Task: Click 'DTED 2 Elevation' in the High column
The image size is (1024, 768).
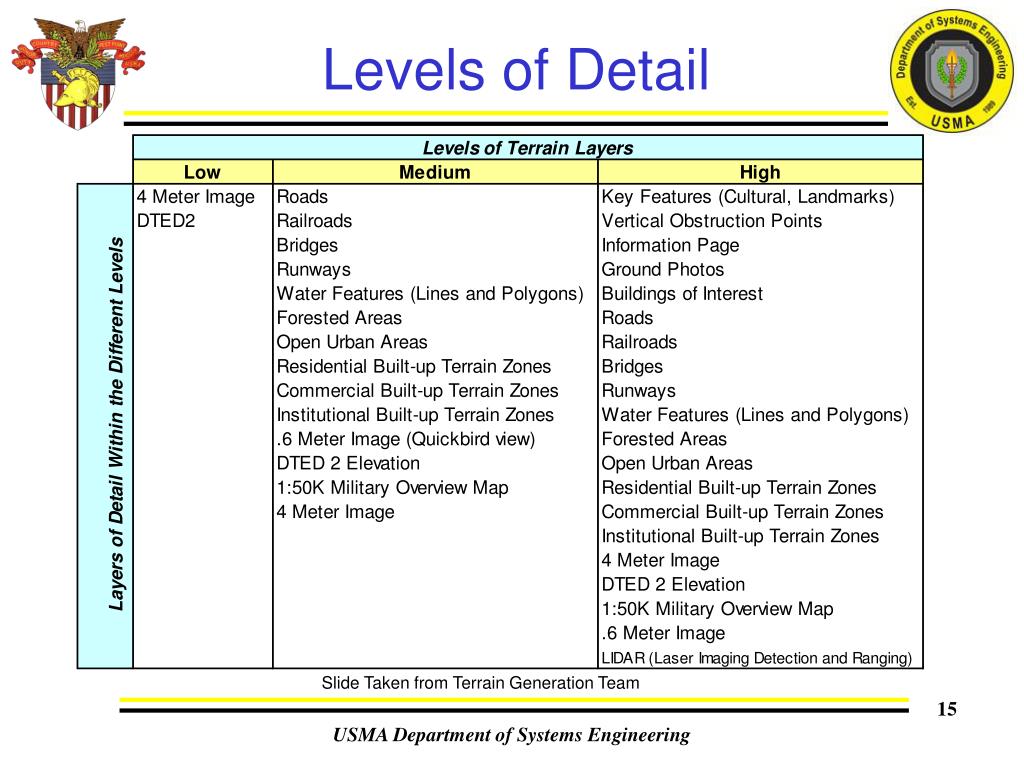Action: (673, 585)
